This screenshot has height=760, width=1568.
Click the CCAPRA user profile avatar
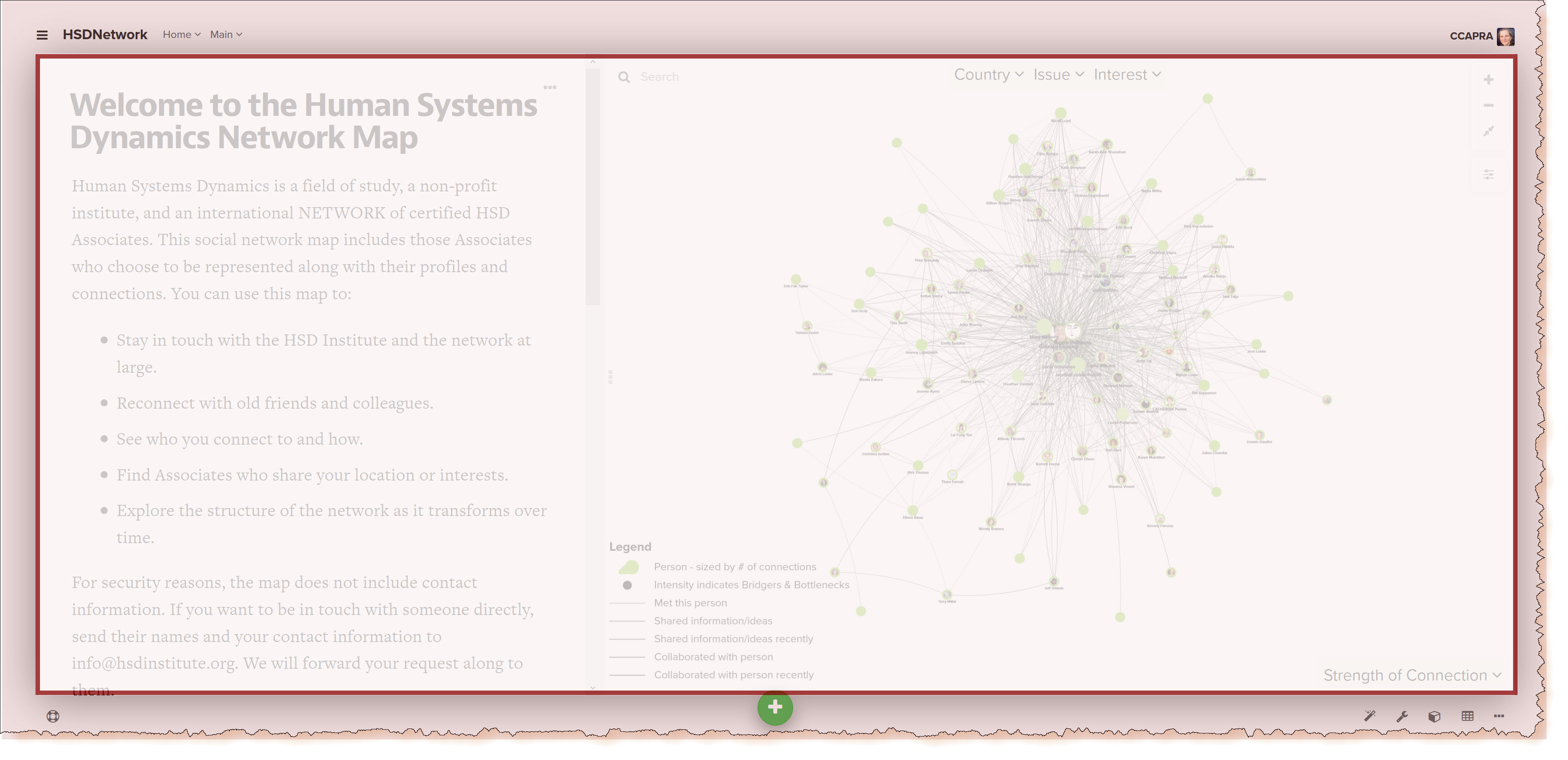[1505, 36]
